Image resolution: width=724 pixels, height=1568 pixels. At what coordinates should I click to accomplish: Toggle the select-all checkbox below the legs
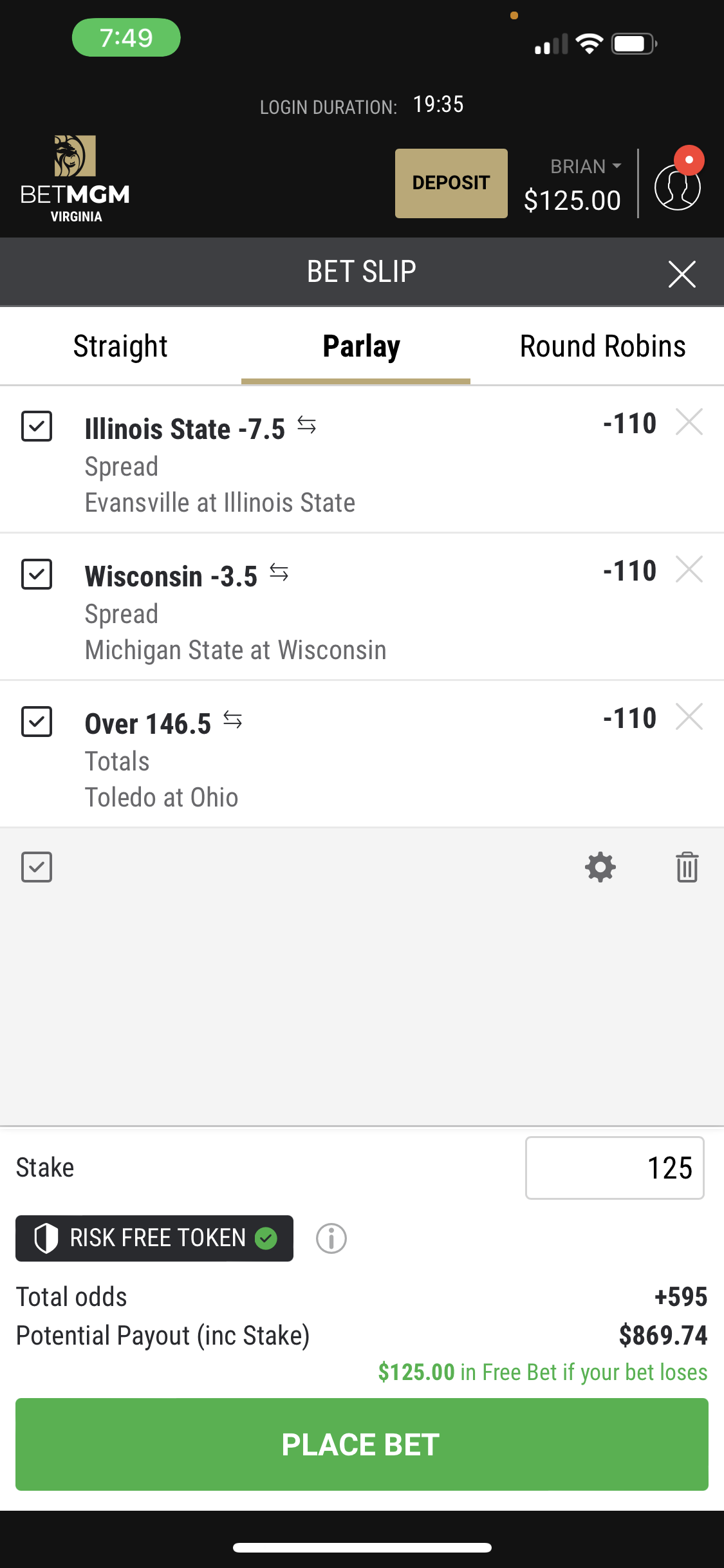point(37,867)
